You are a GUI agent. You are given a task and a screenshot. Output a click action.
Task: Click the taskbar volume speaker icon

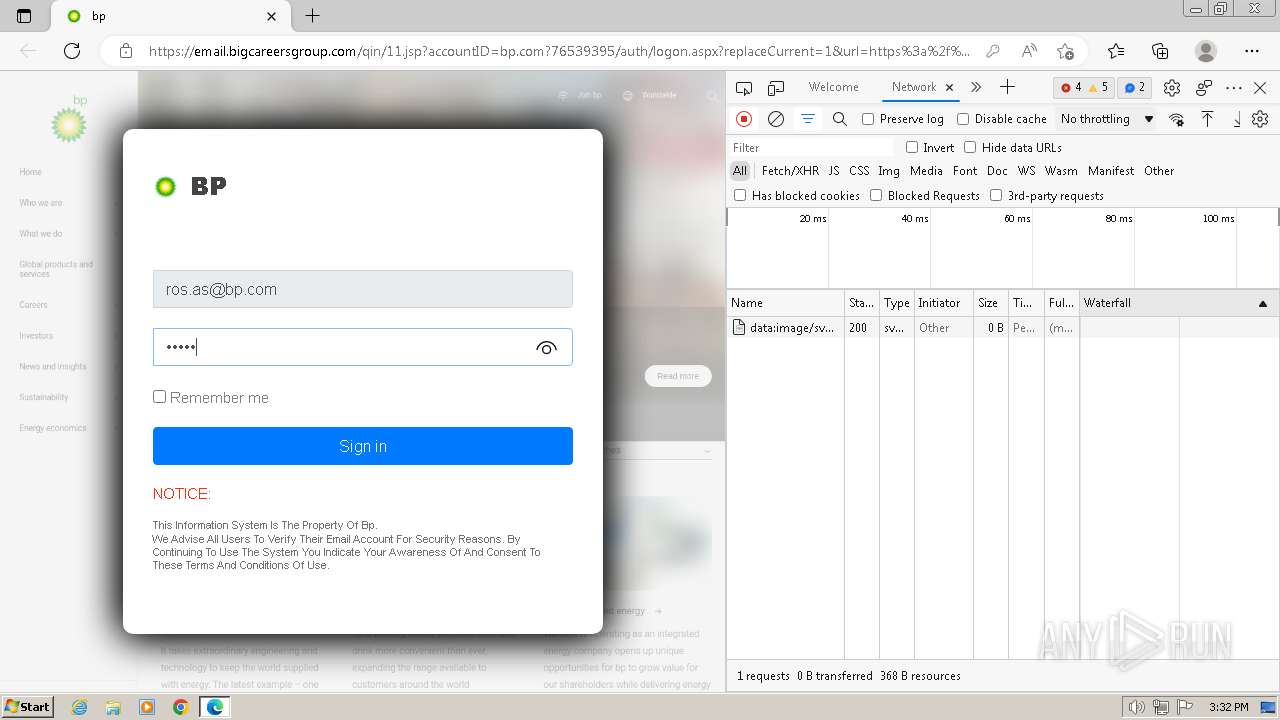pos(1136,707)
